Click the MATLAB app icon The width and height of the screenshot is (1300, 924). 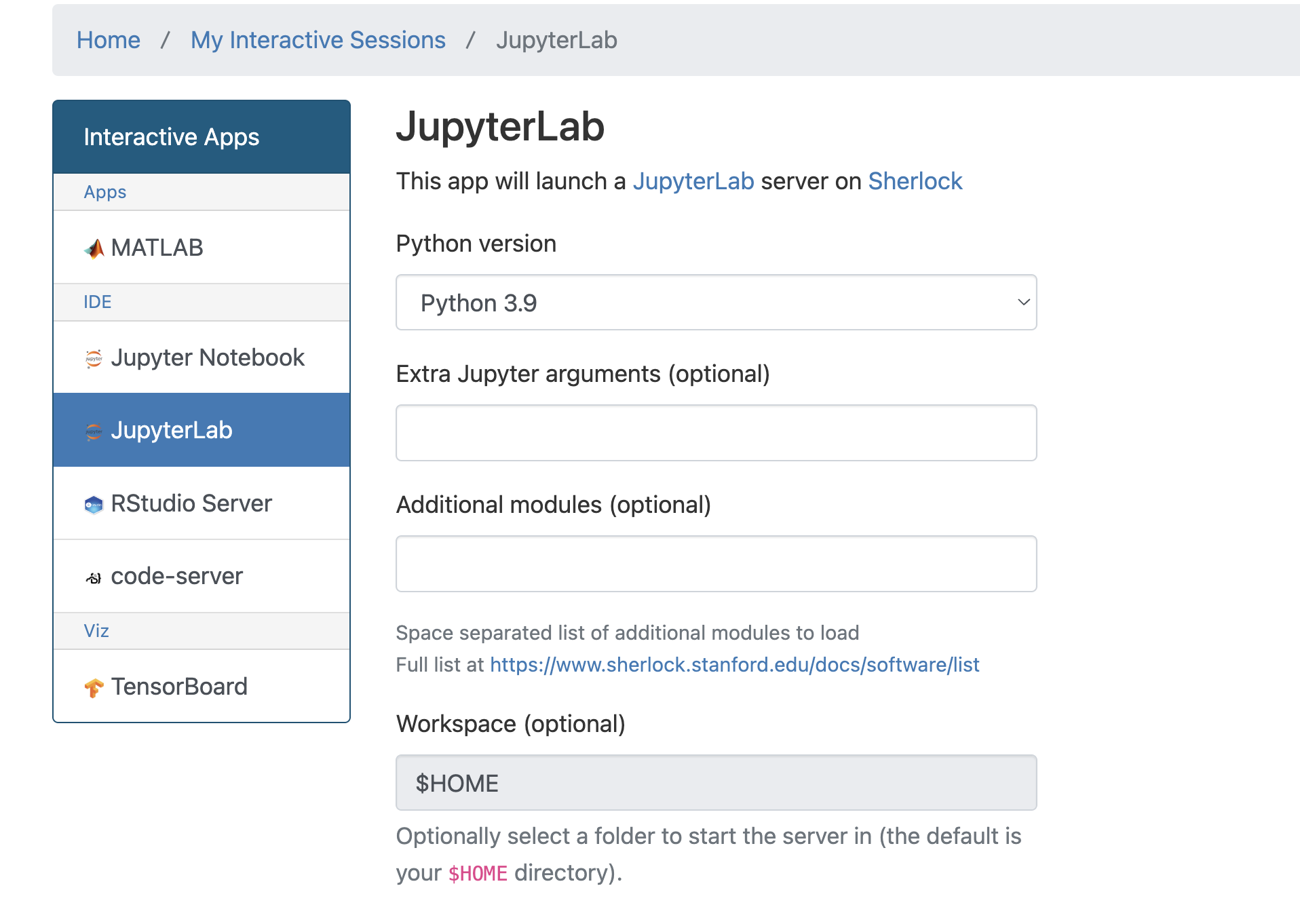94,248
